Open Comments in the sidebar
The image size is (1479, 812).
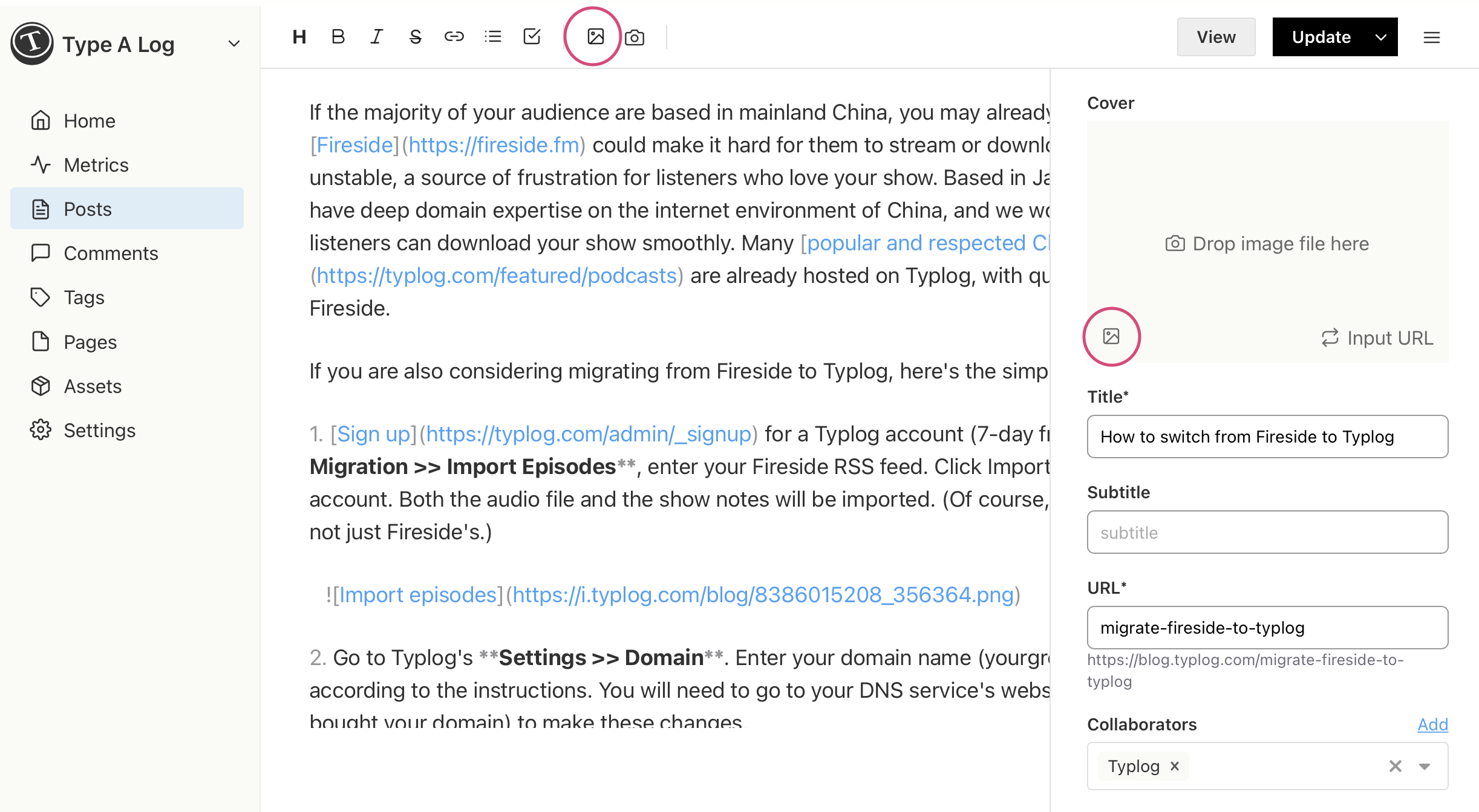point(127,253)
